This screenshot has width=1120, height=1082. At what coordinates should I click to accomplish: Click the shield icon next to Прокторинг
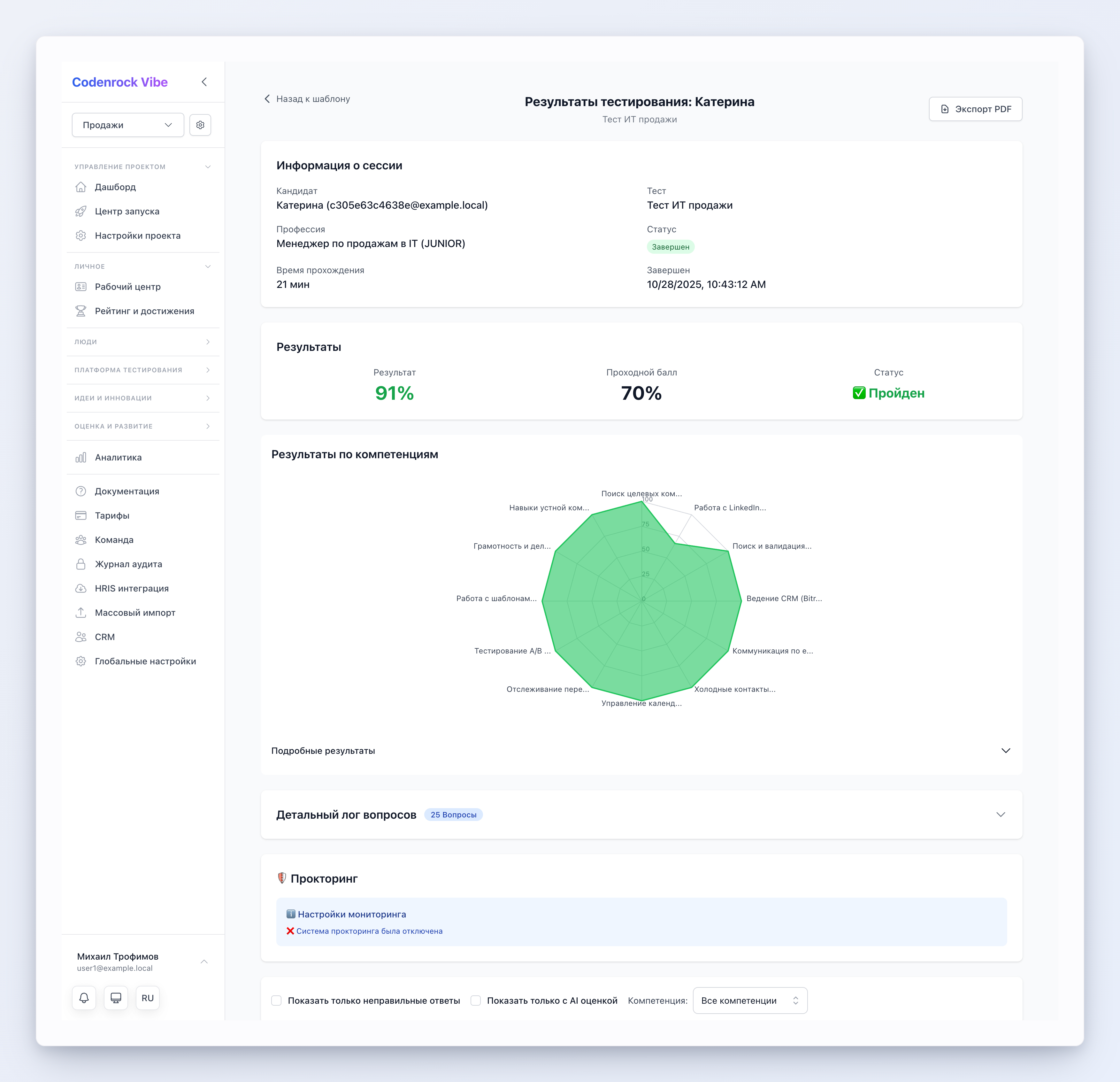282,878
